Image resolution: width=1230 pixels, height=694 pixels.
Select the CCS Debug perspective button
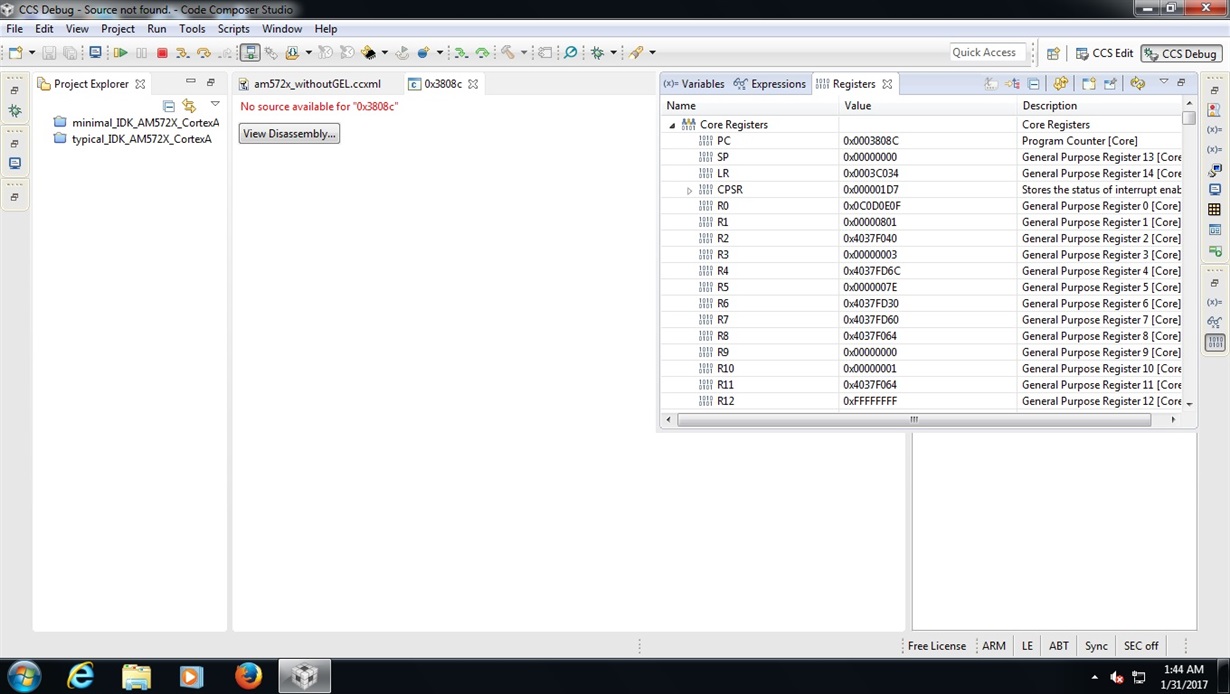coord(1182,54)
